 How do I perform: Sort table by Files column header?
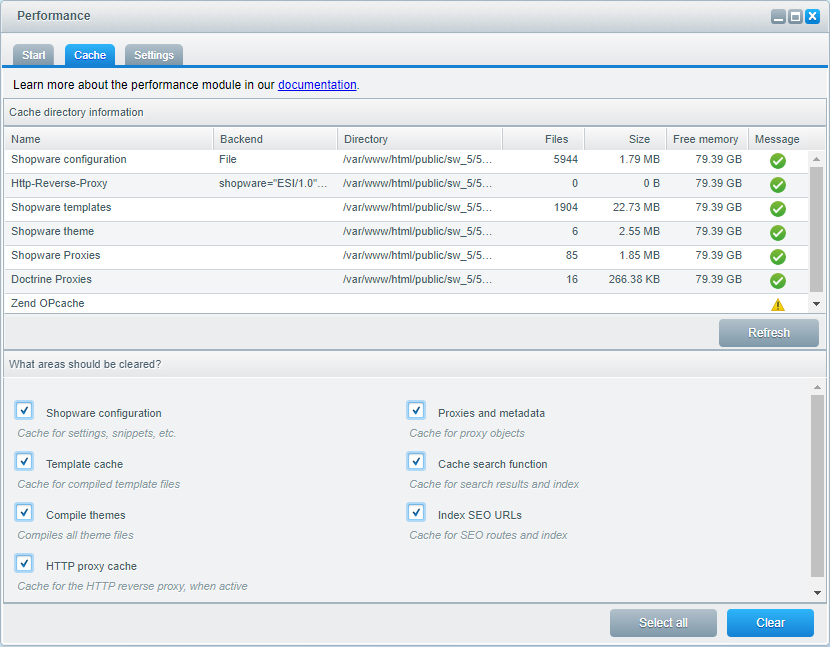[x=543, y=139]
